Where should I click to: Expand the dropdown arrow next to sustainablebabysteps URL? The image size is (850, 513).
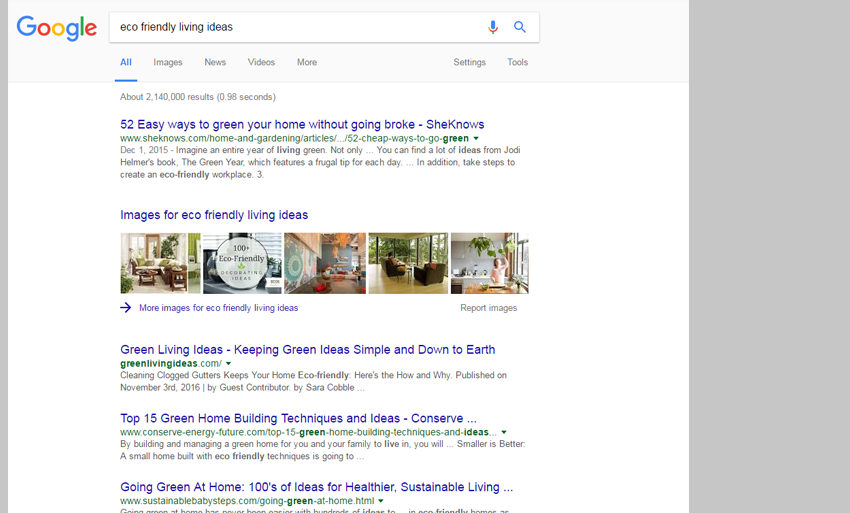pyautogui.click(x=381, y=501)
